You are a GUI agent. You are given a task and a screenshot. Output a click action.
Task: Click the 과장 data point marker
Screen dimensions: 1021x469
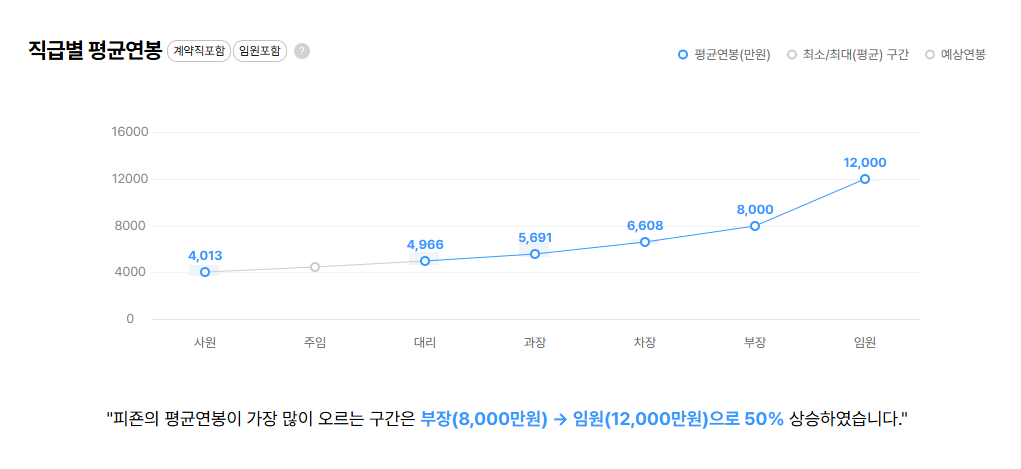pos(535,254)
